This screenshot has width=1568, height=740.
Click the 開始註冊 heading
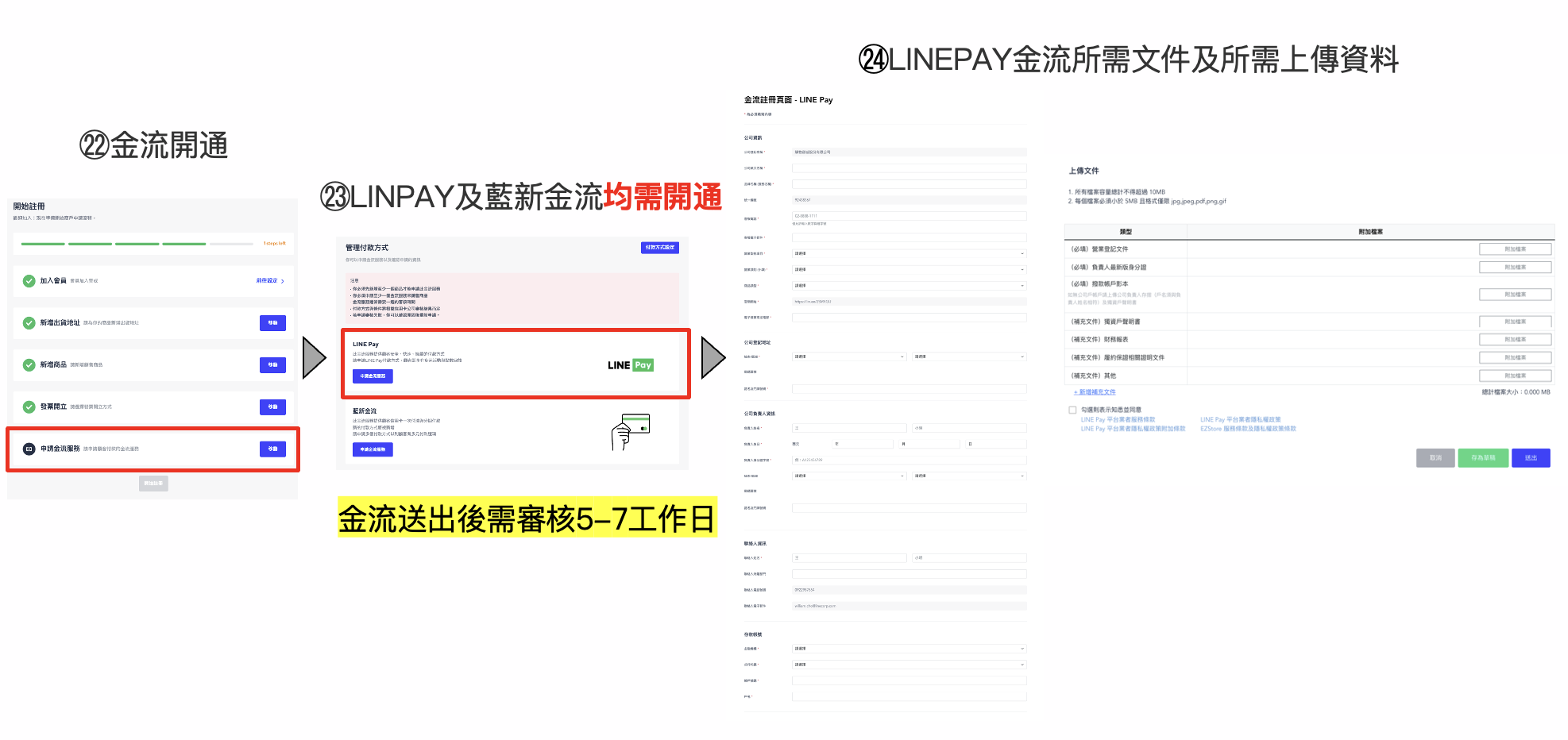pyautogui.click(x=29, y=206)
